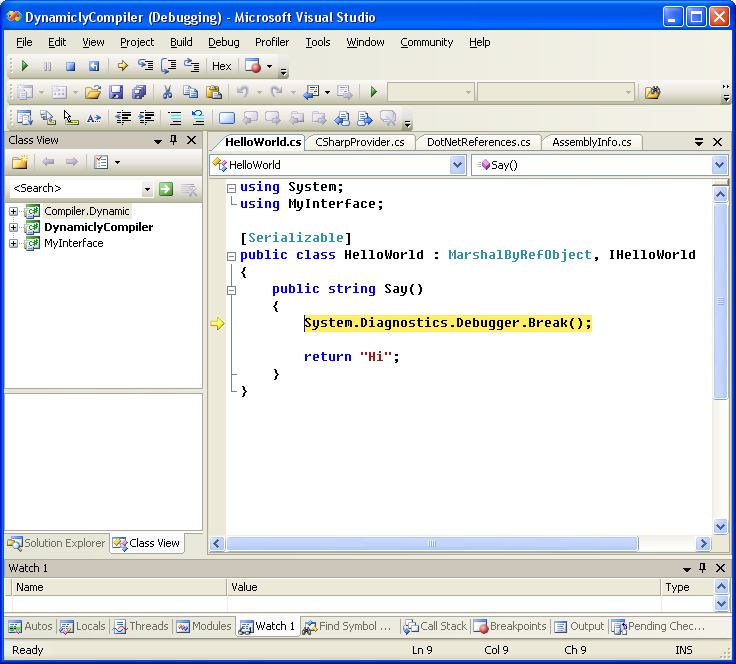Viewport: 736px width, 664px height.
Task: Open the HelloWorld class dropdown
Action: coord(457,165)
